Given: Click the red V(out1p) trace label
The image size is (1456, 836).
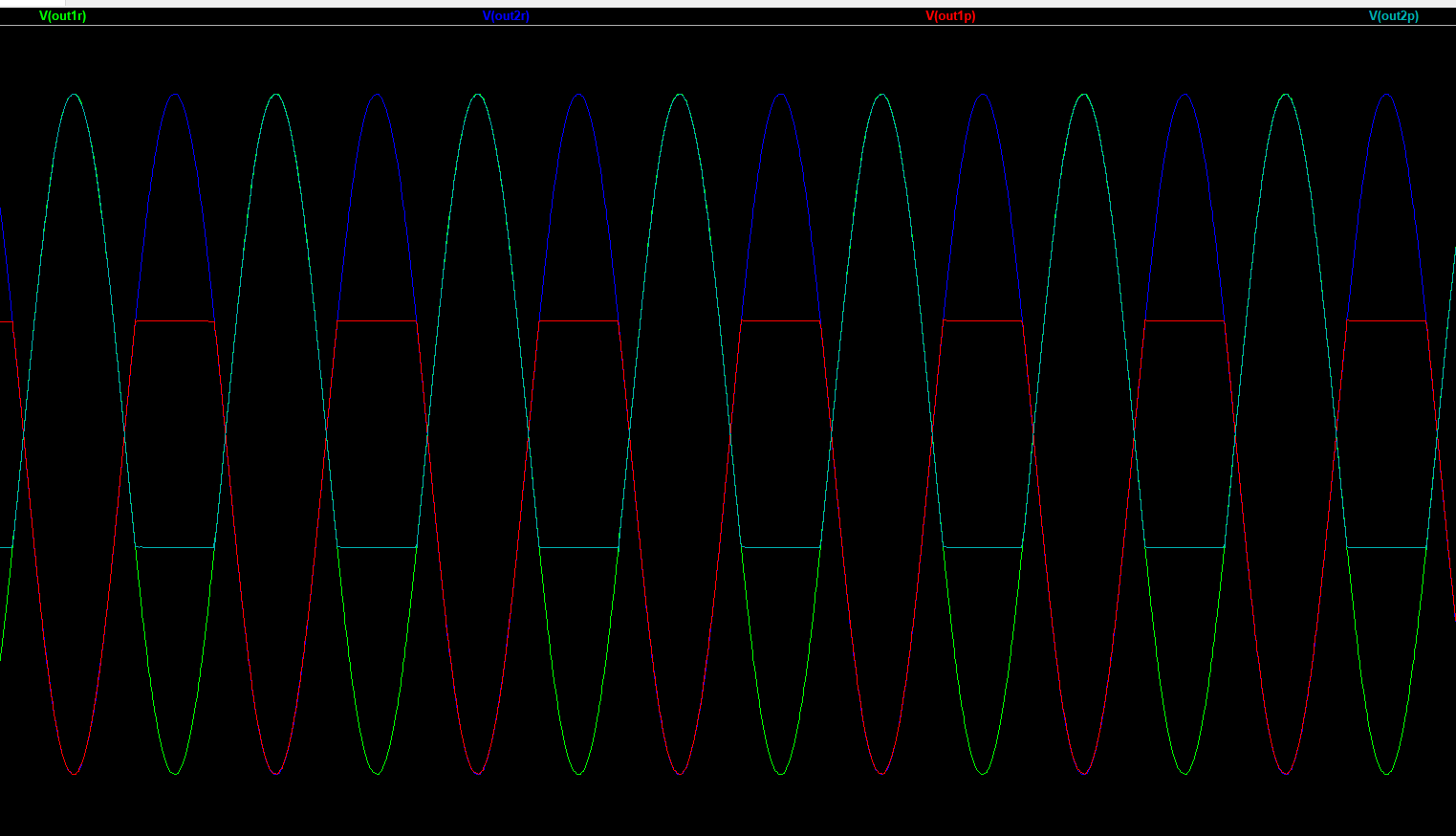Looking at the screenshot, I should 950,16.
